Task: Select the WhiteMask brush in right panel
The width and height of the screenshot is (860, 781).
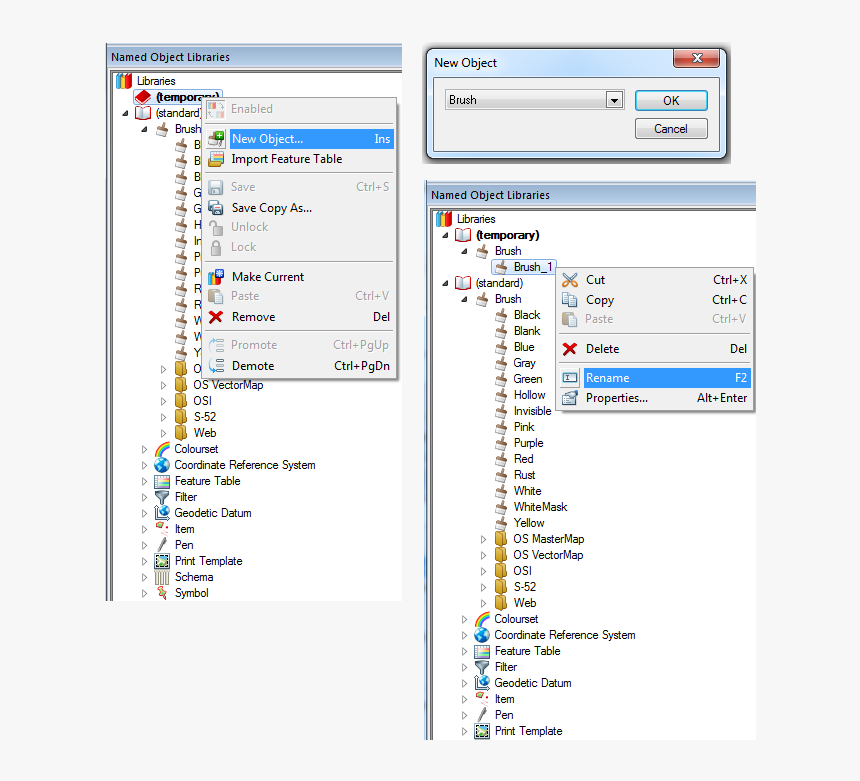Action: pos(540,507)
